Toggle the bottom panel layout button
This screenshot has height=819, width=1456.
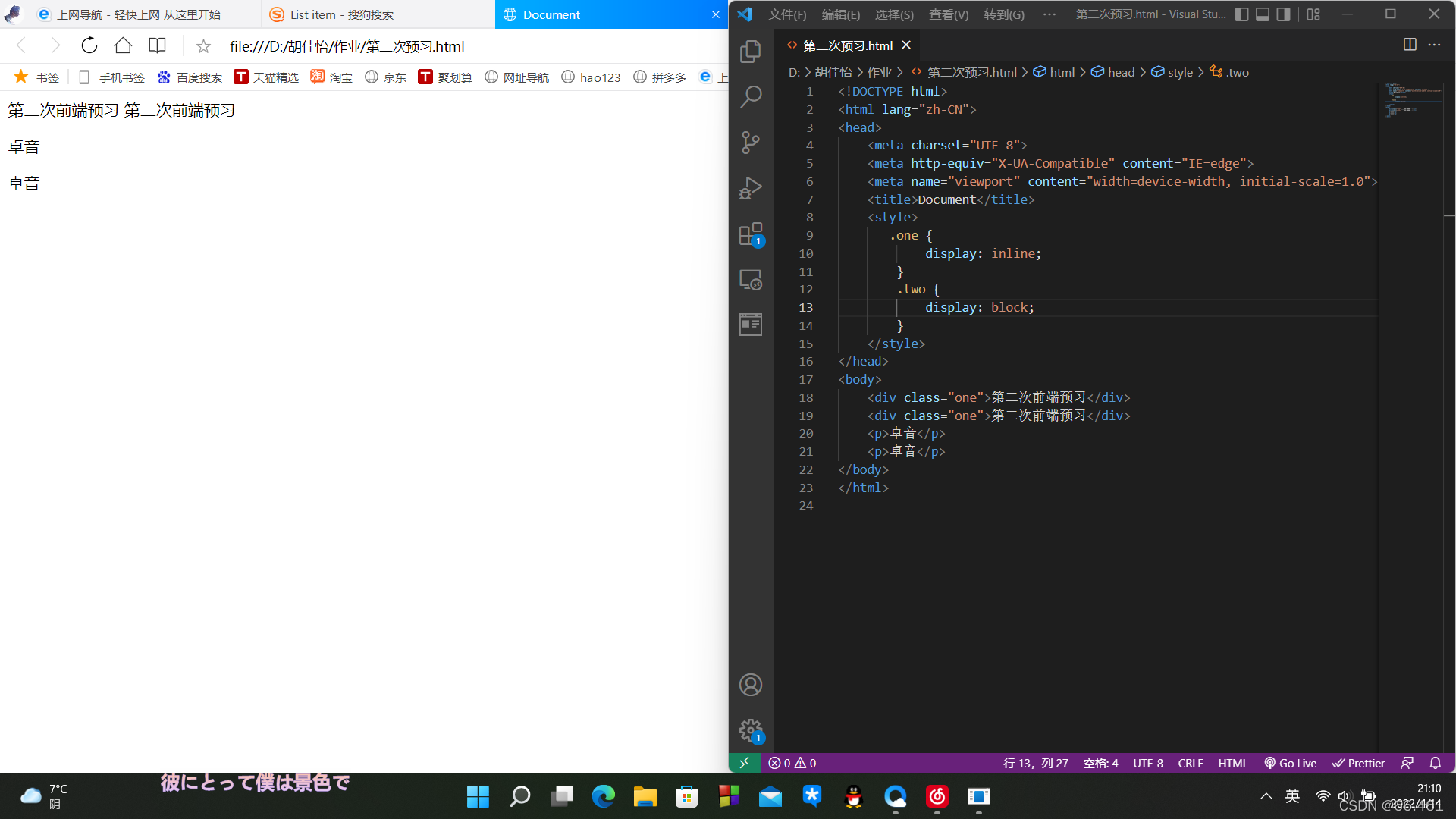(x=1263, y=14)
